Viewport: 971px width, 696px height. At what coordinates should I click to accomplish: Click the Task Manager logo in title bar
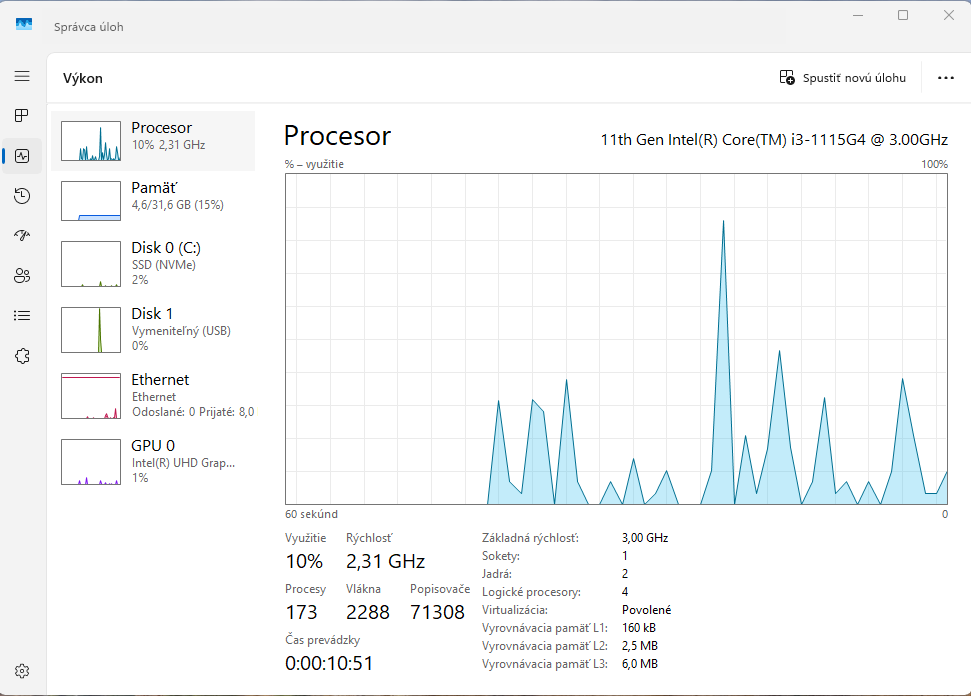pyautogui.click(x=22, y=24)
